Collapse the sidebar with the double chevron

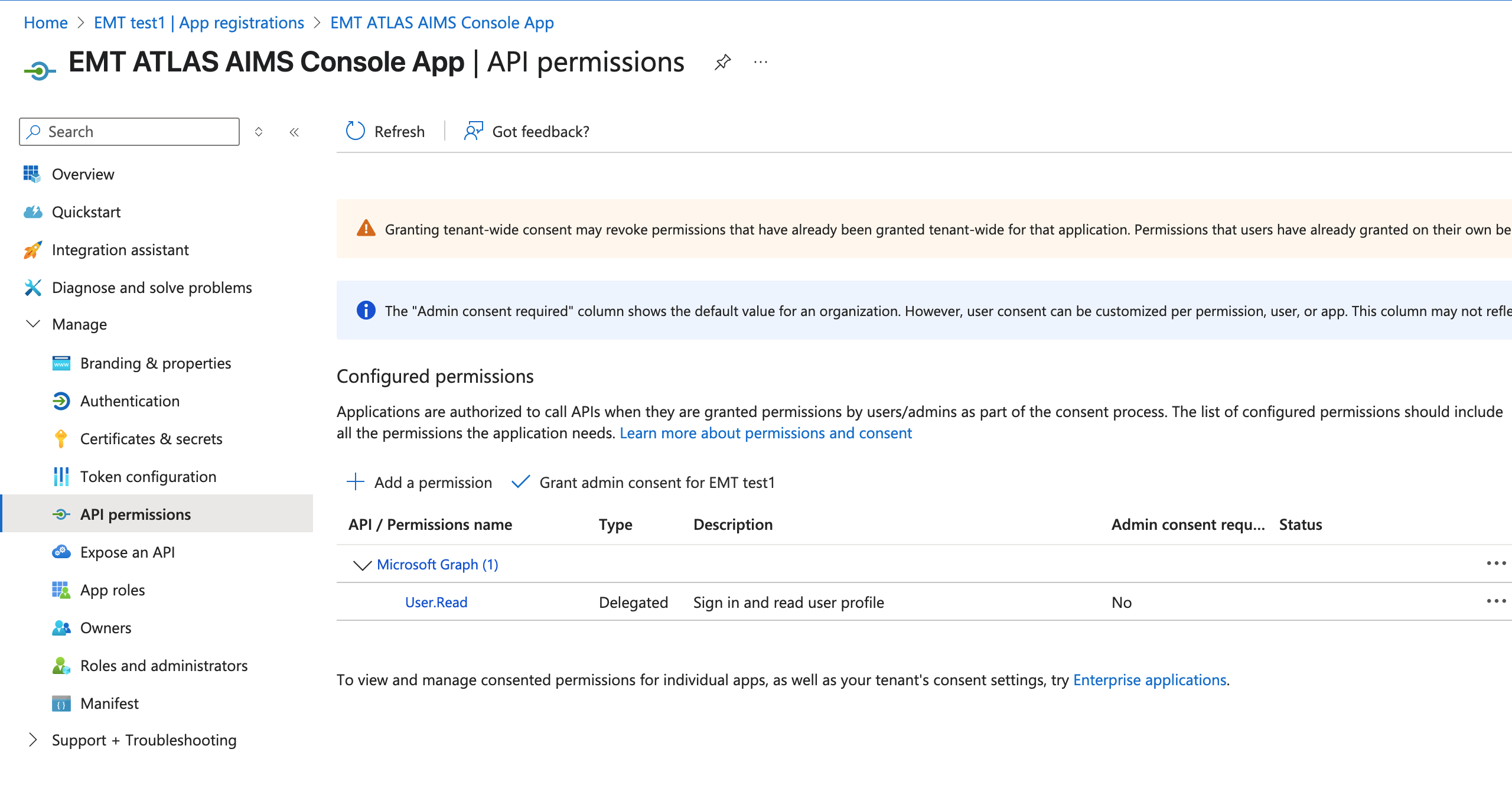coord(294,132)
